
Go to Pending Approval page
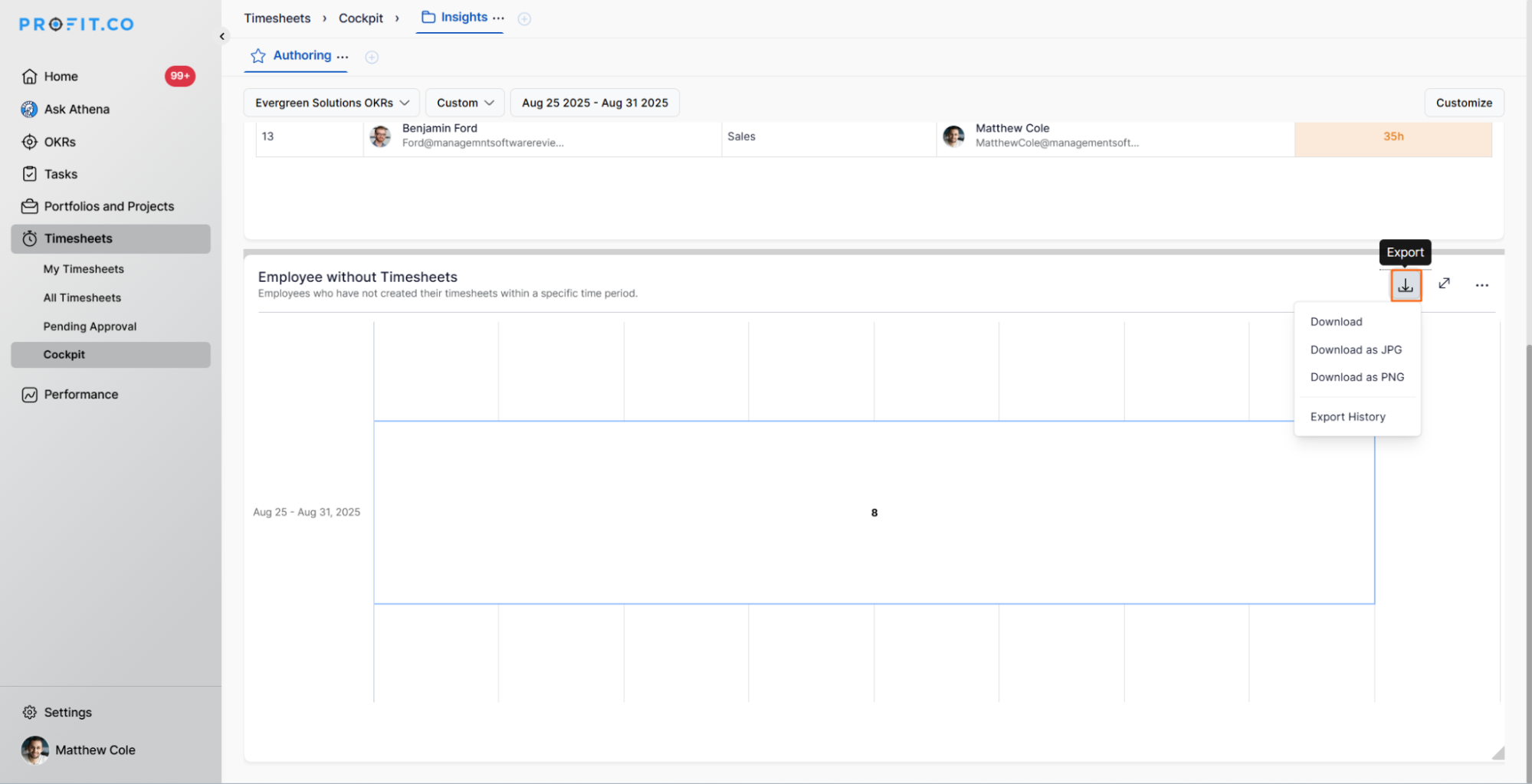tap(90, 326)
